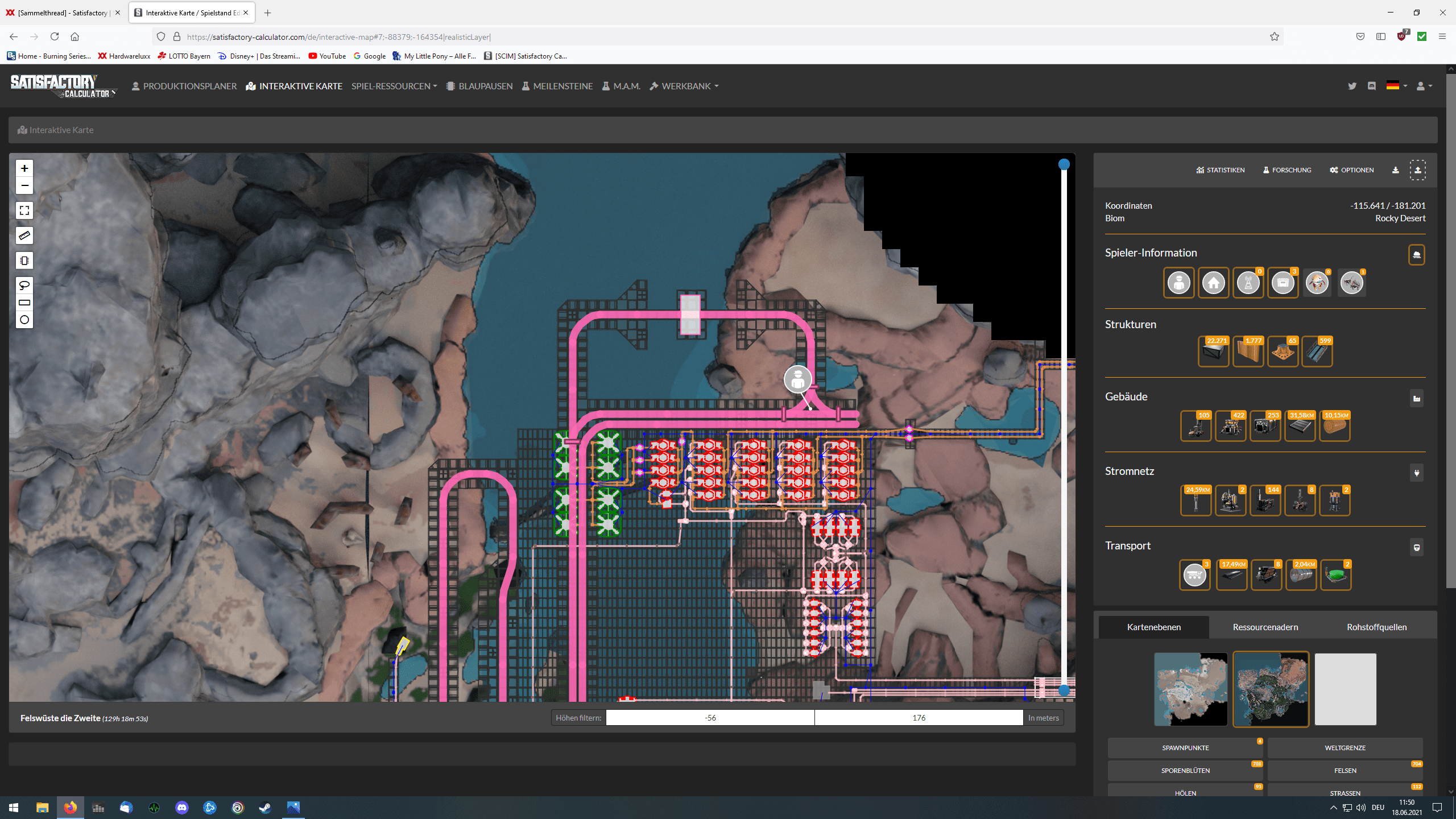Viewport: 1456px width, 819px height.
Task: Toggle generators layer showing 144
Action: (x=1265, y=500)
